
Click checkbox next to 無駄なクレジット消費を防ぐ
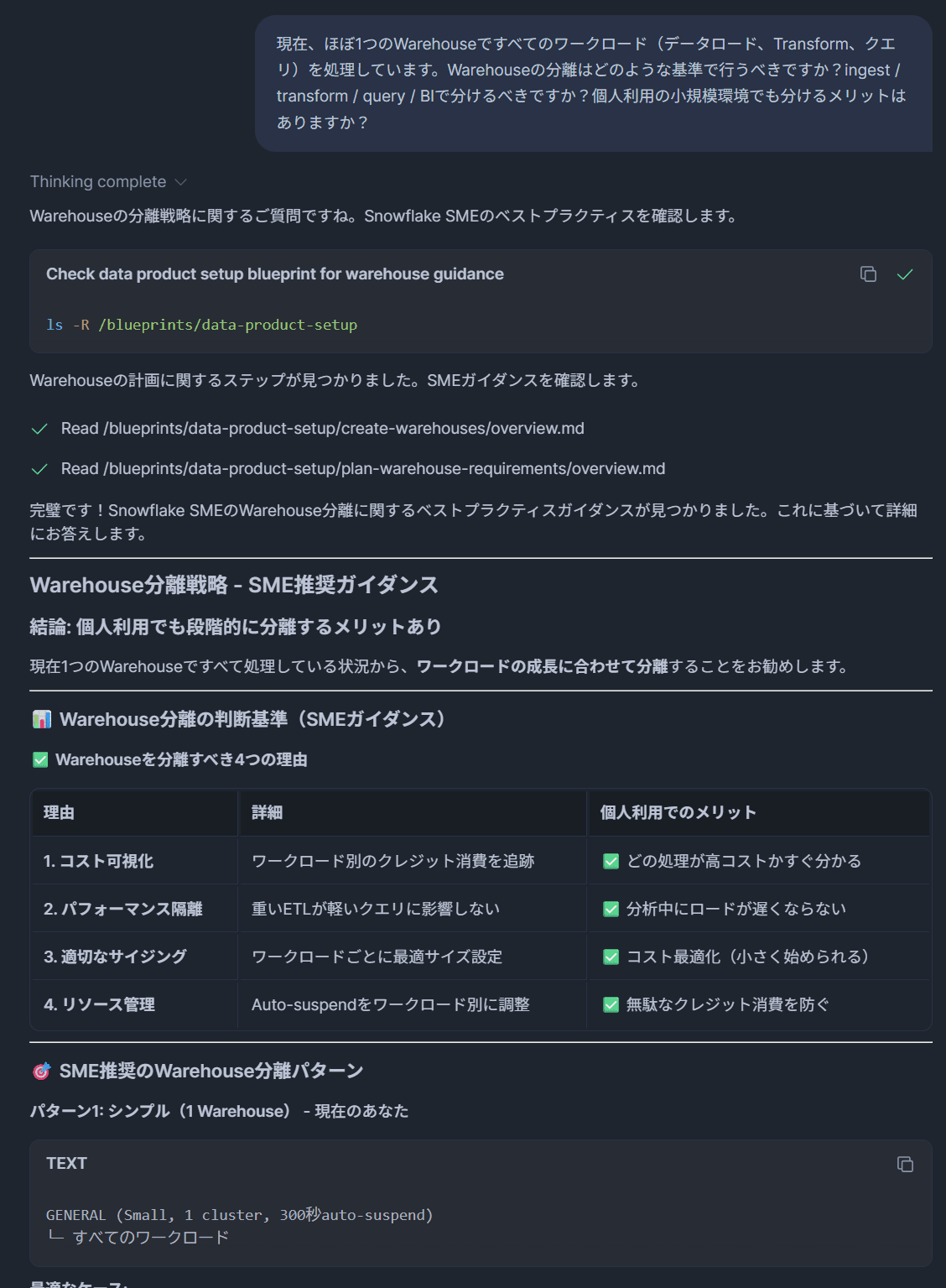[x=611, y=1004]
